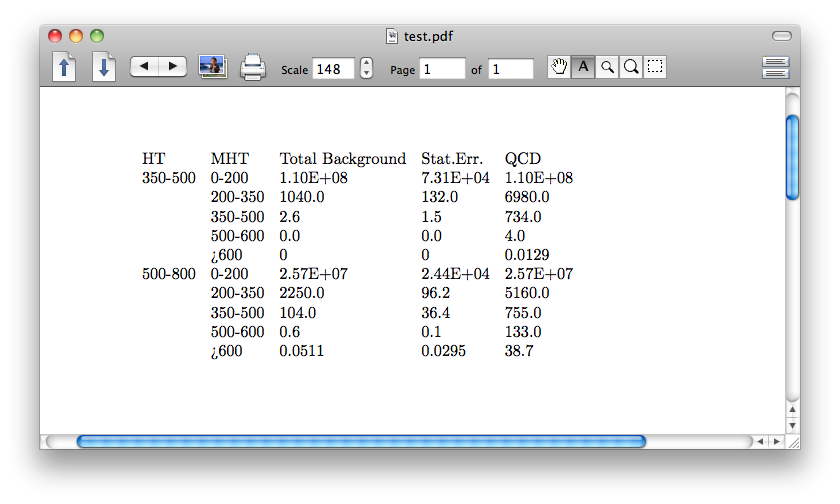Click the value '4.0' in QCD column

(515, 236)
